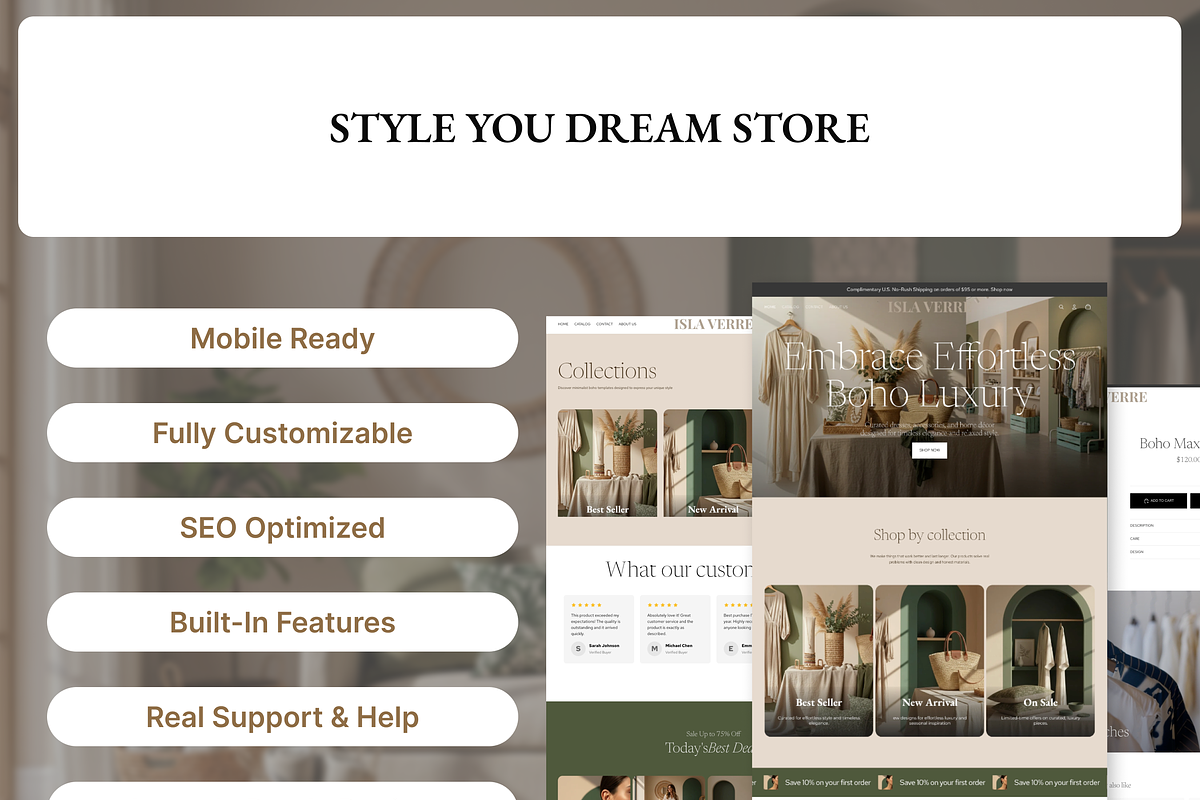Click the M avatar beside Michael Chen

tap(654, 648)
